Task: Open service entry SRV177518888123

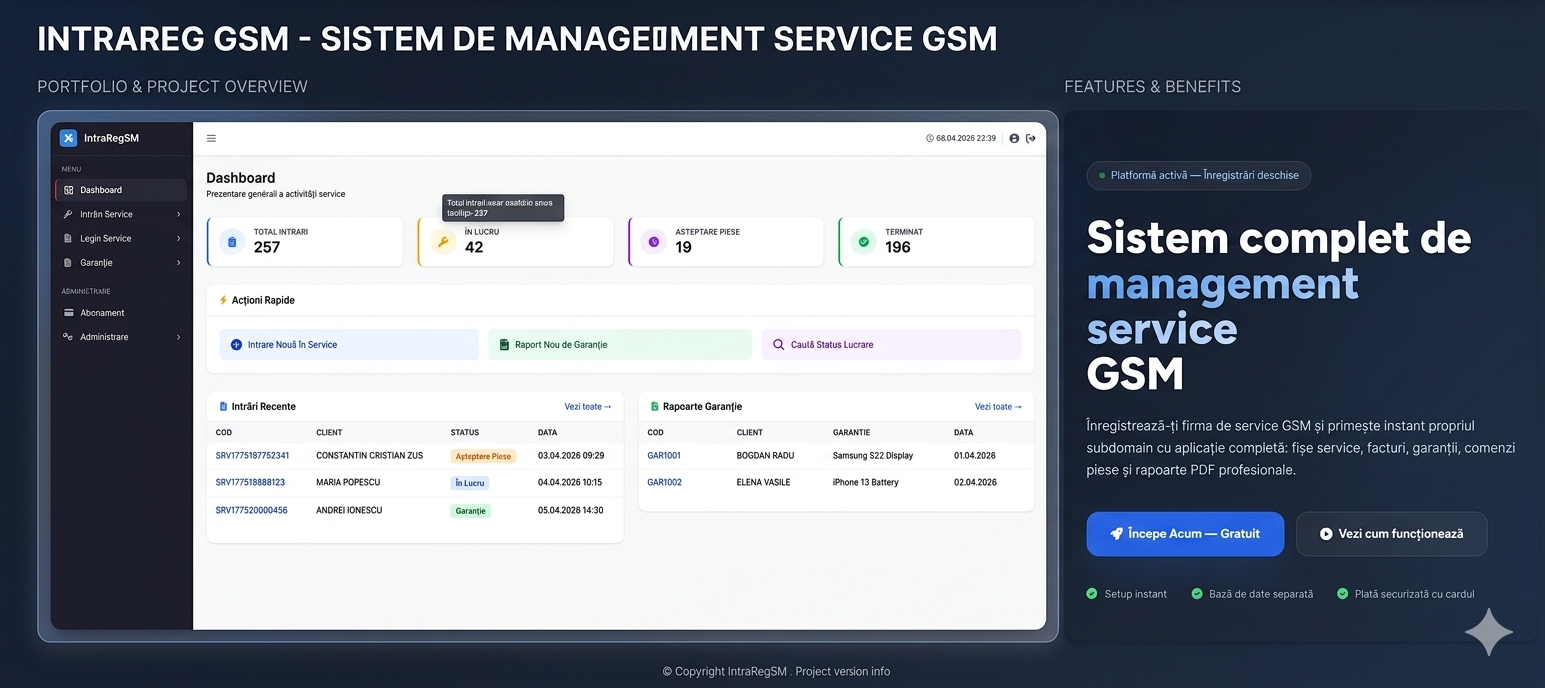Action: [250, 482]
